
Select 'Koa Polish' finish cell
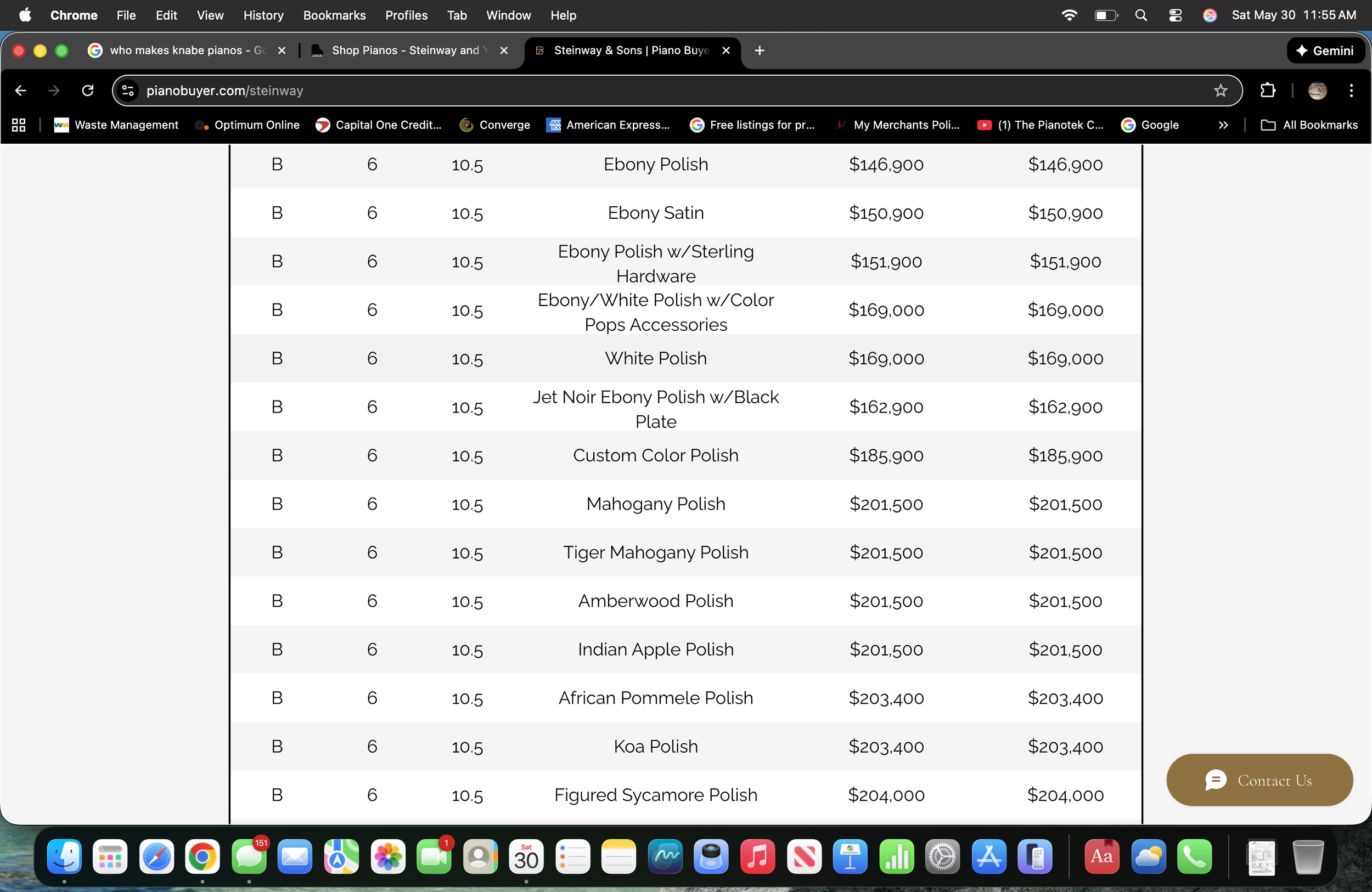(x=655, y=746)
